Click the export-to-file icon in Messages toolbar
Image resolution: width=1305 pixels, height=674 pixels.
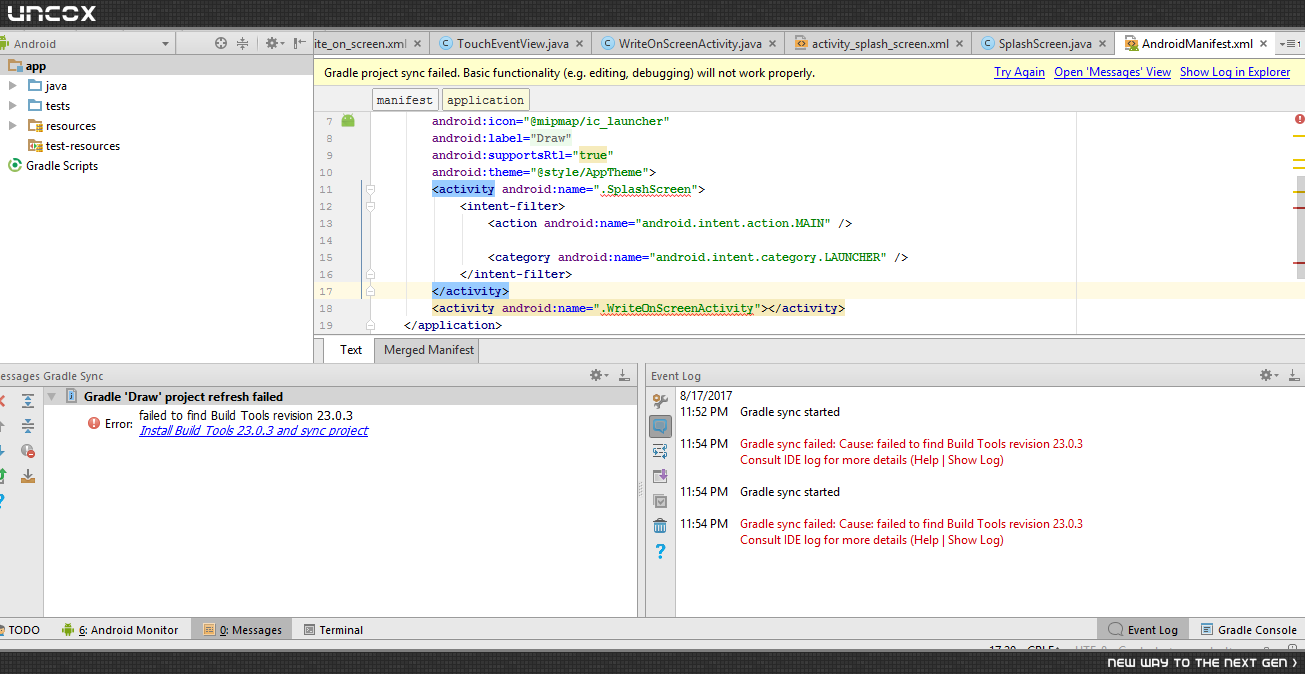tap(28, 476)
